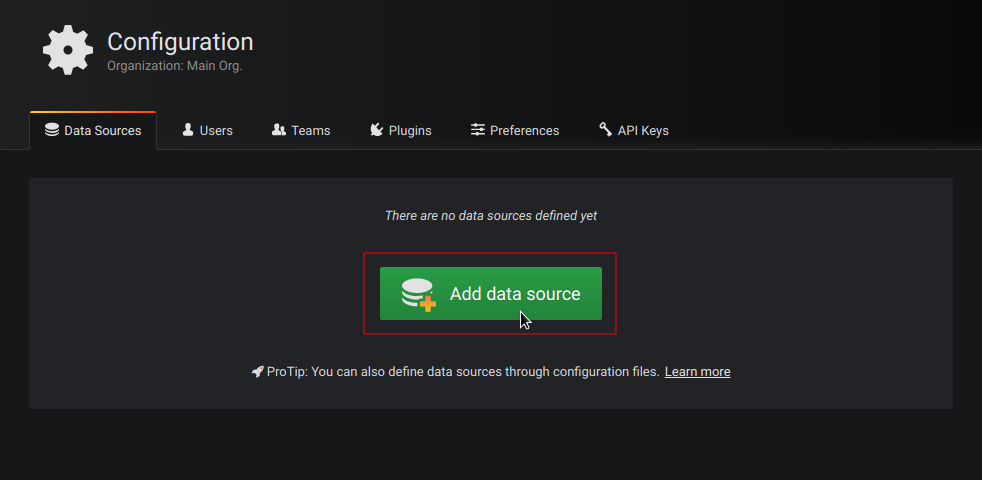
Task: Follow the Learn more link
Action: [697, 372]
